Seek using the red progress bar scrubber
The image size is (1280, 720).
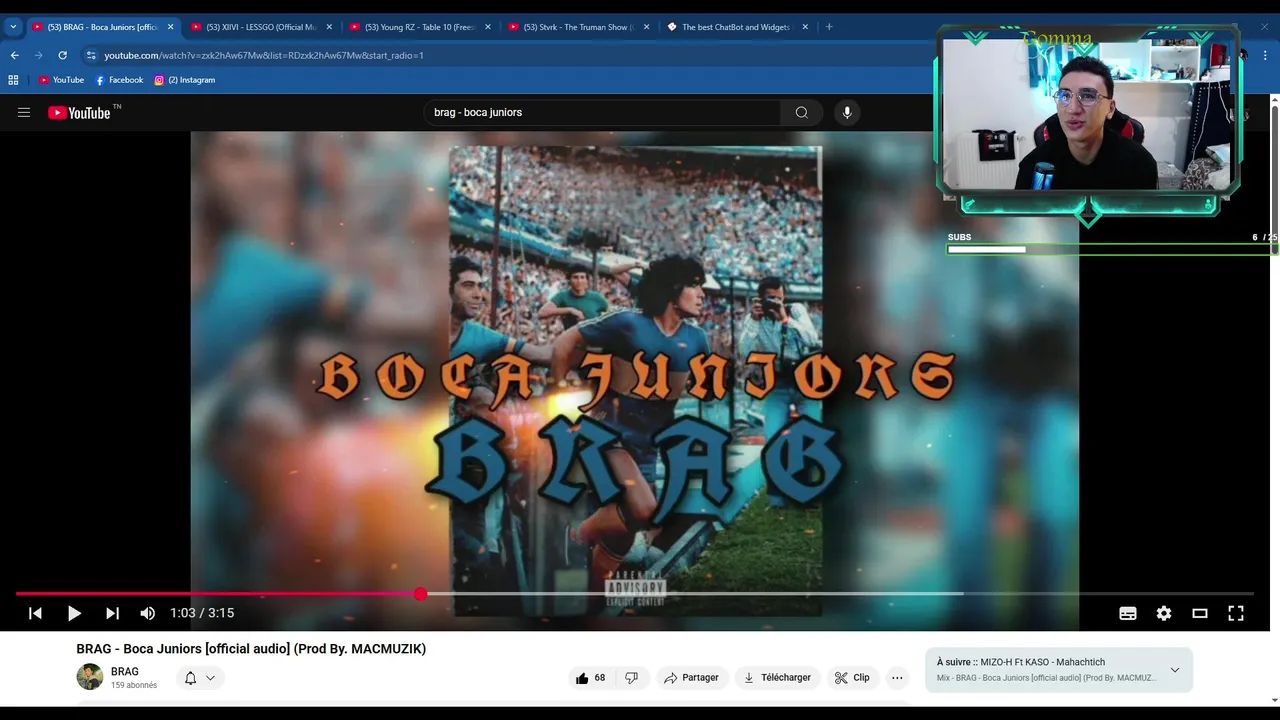[421, 594]
